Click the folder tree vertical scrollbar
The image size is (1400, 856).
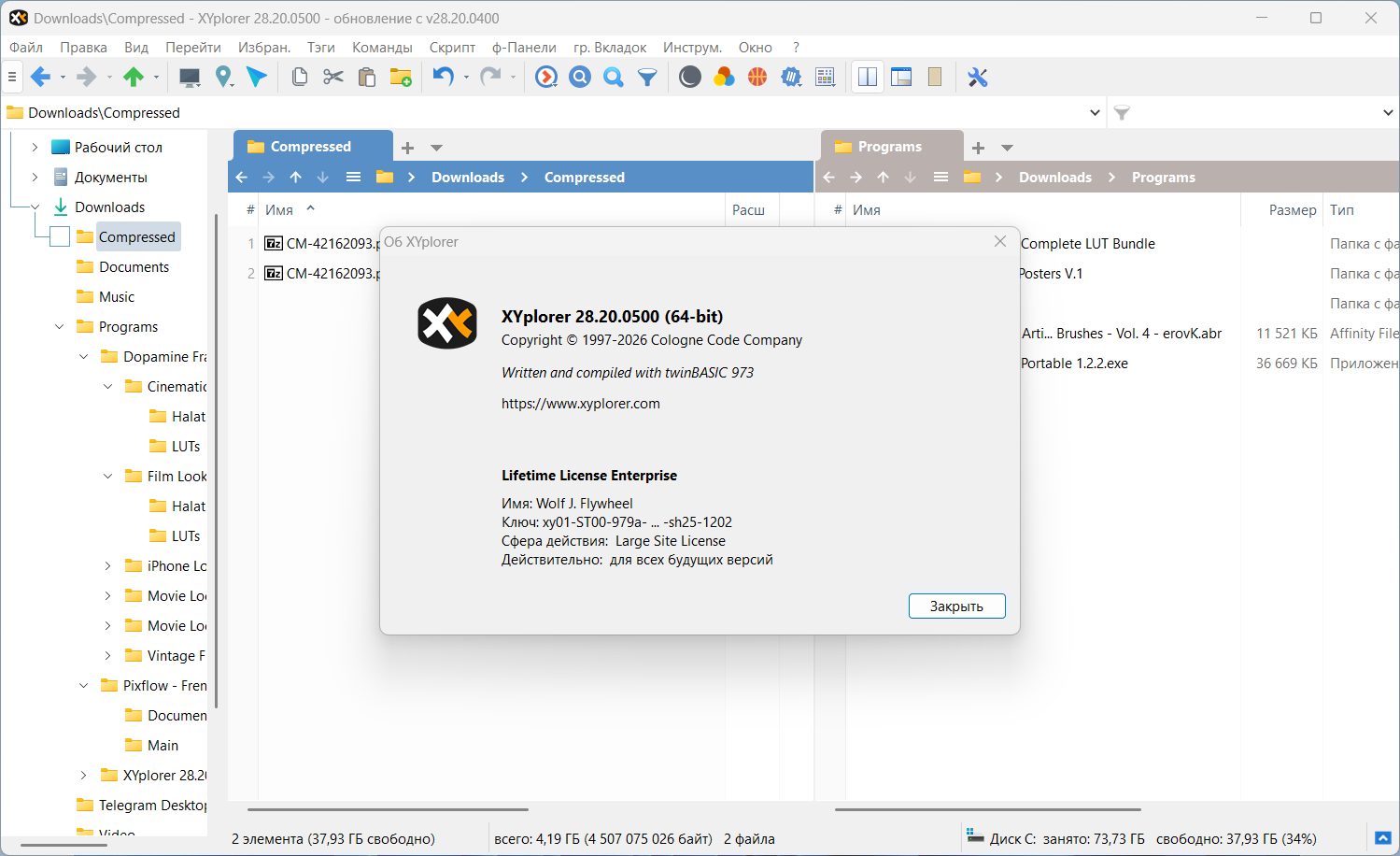tap(217, 460)
